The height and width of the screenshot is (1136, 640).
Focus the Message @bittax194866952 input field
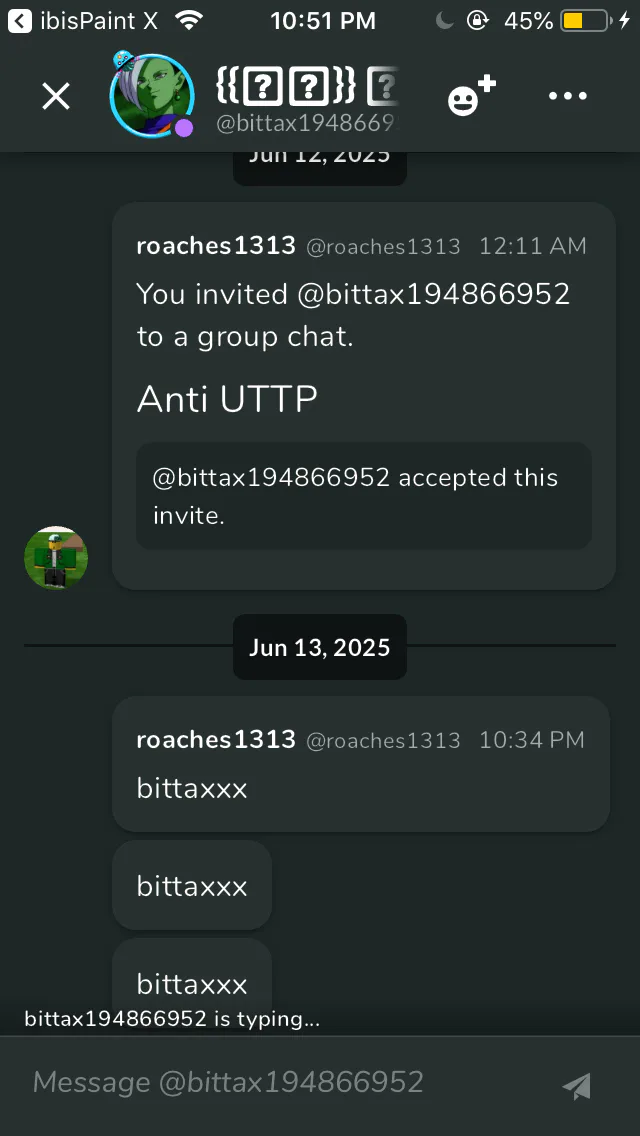pyautogui.click(x=290, y=1082)
